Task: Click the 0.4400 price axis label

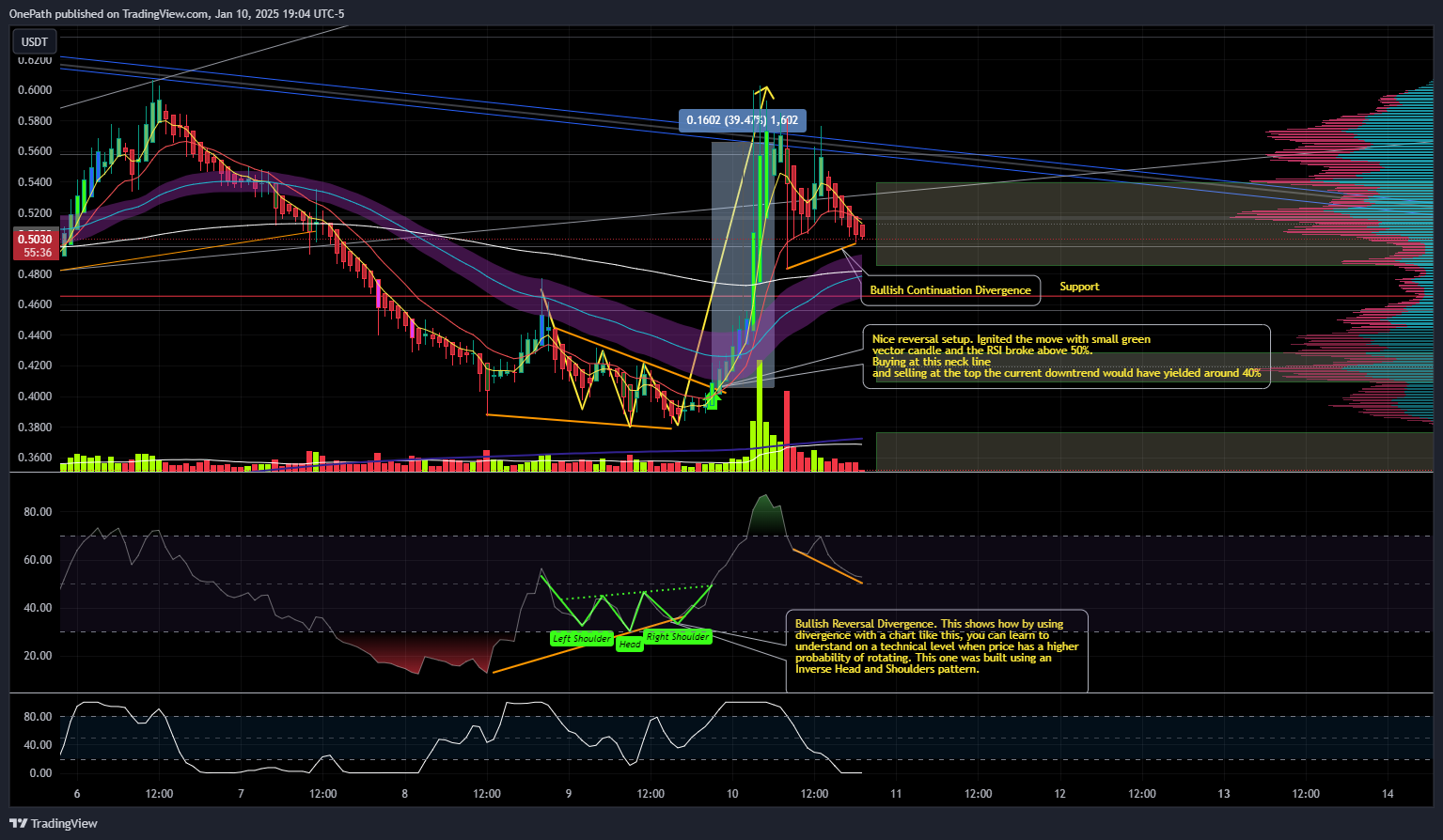Action: (35, 335)
